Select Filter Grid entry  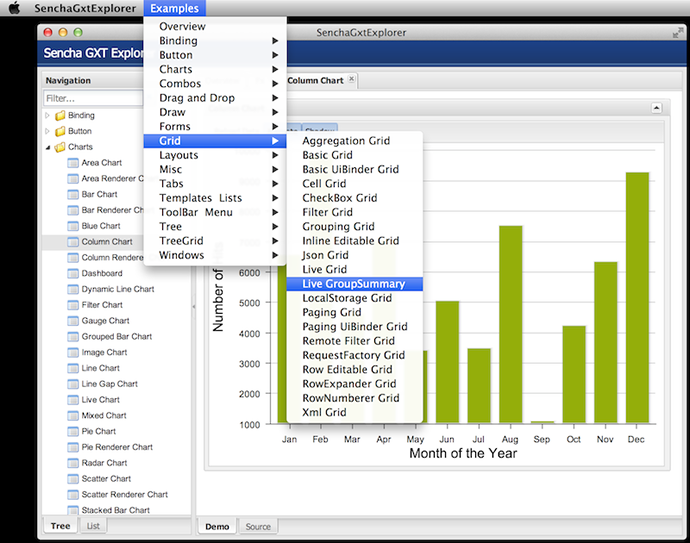click(x=354, y=212)
